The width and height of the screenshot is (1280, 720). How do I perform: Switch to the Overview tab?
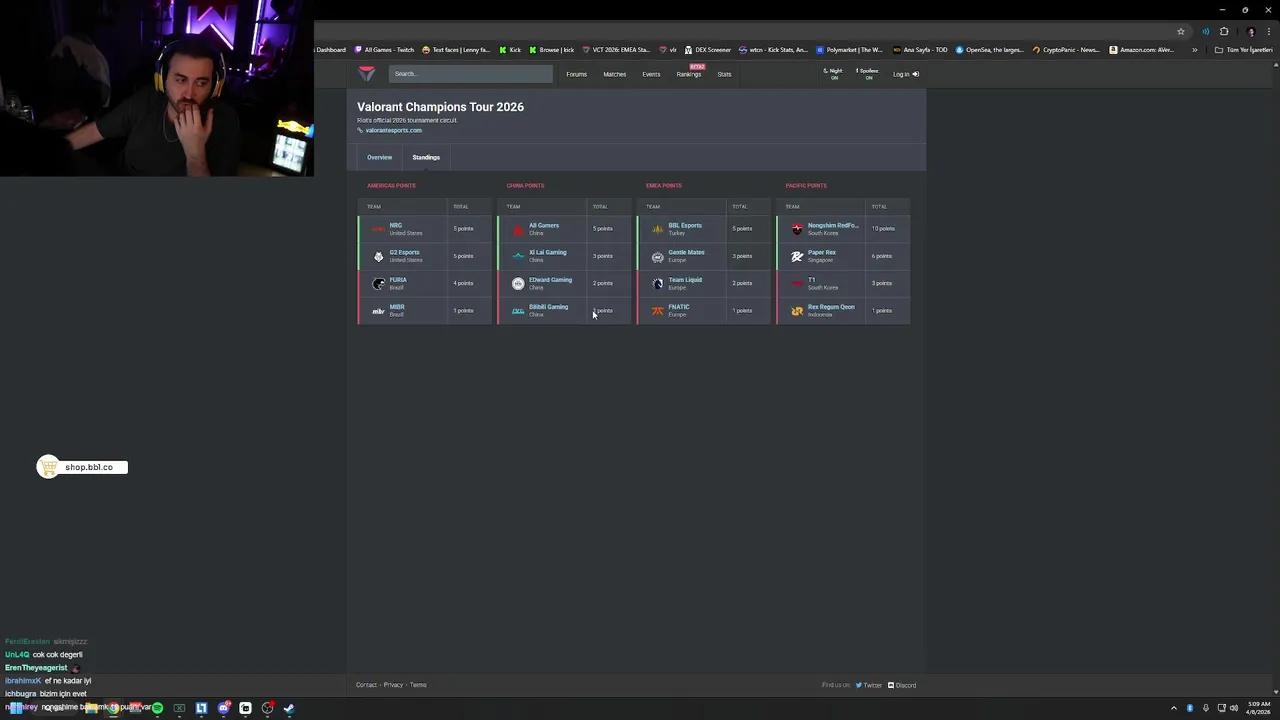(379, 157)
